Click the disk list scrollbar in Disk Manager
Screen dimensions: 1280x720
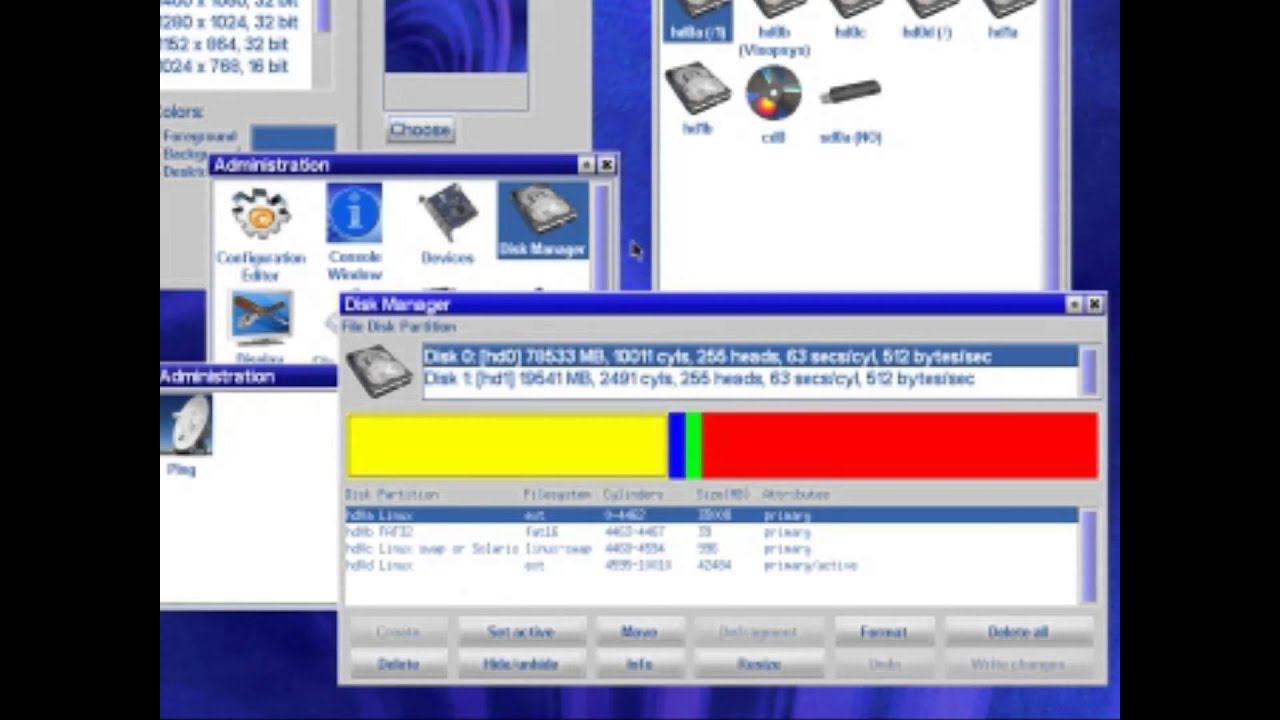tap(1088, 371)
